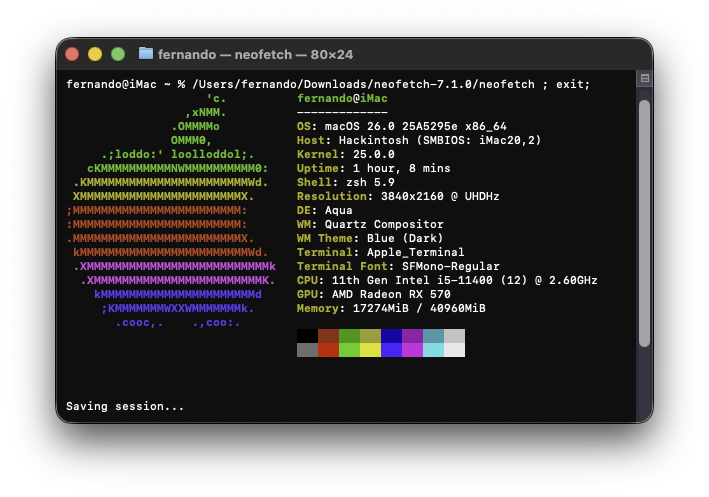Click the 'Terminal: Apple_Terminal' line
The width and height of the screenshot is (709, 497).
381,252
